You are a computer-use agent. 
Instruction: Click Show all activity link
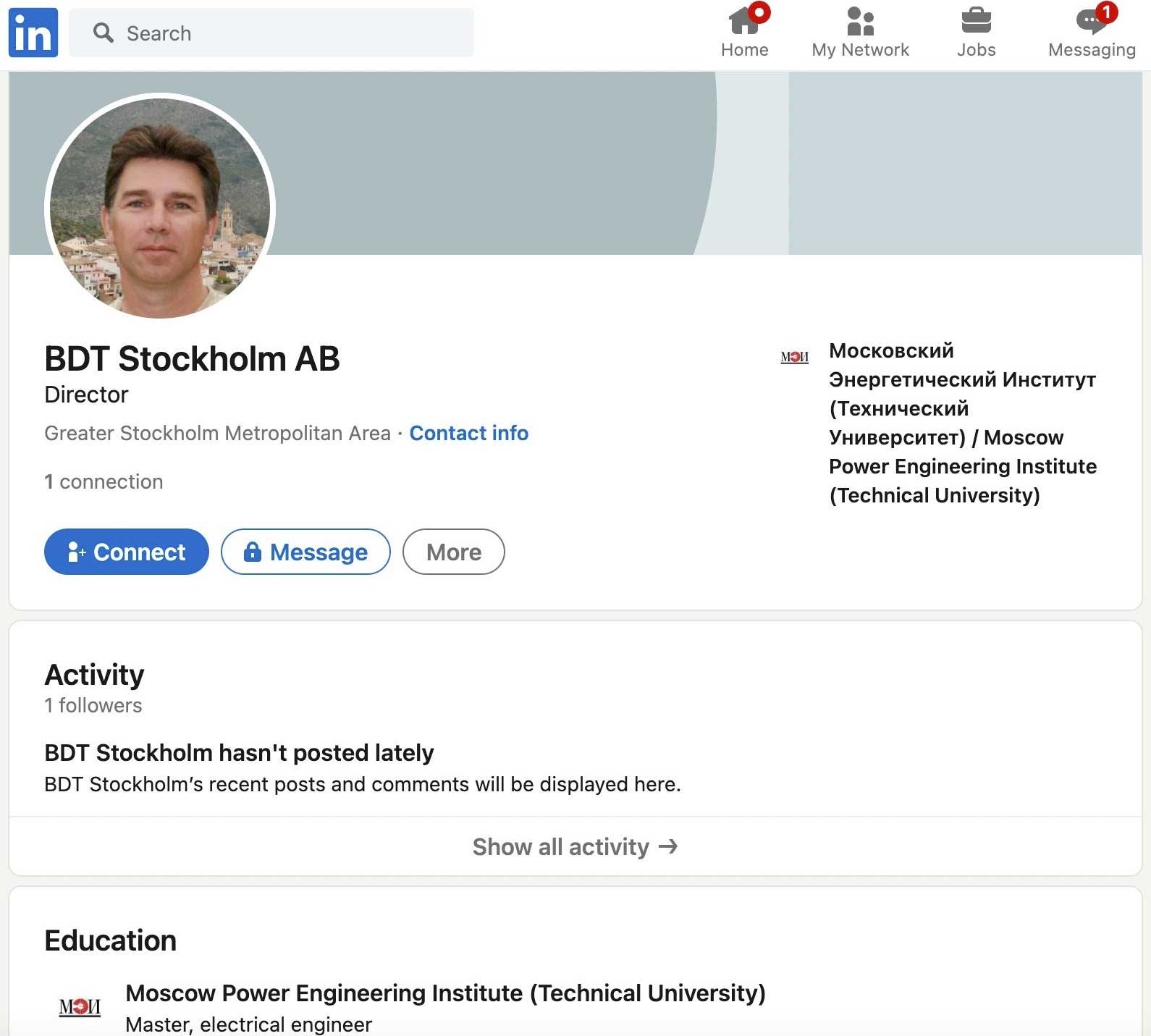(x=560, y=846)
